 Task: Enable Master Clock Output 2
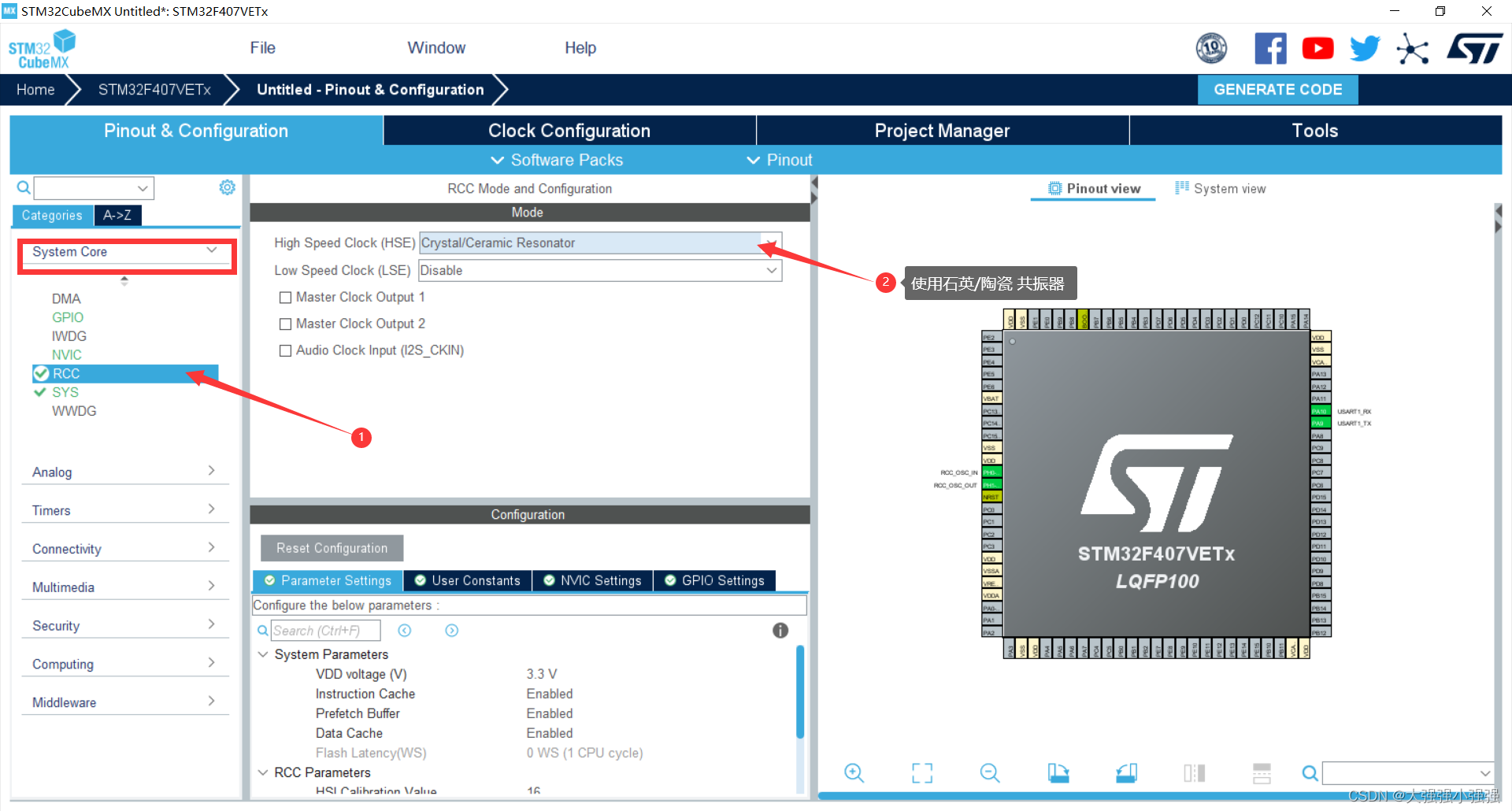285,324
